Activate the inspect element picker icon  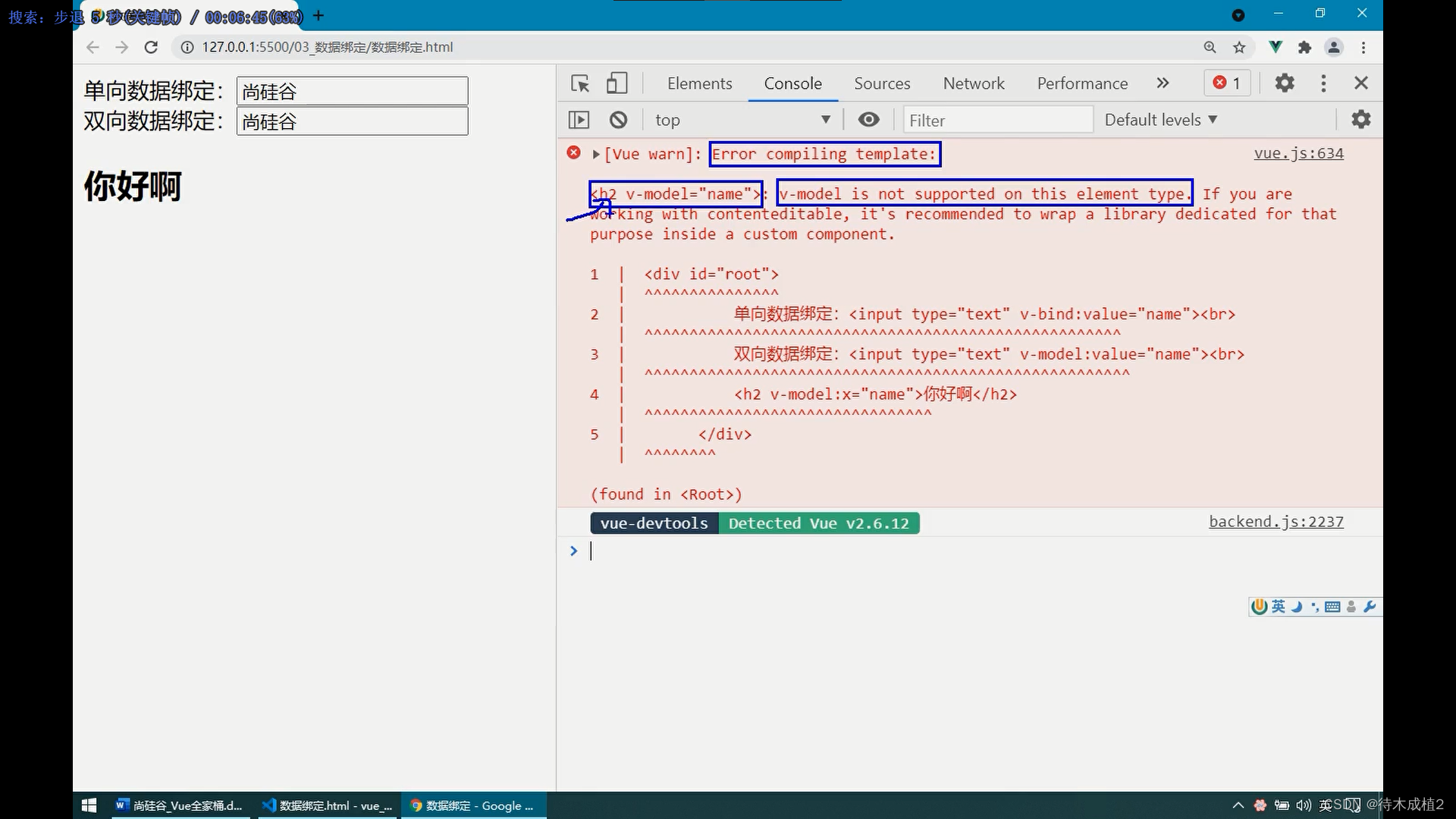580,83
